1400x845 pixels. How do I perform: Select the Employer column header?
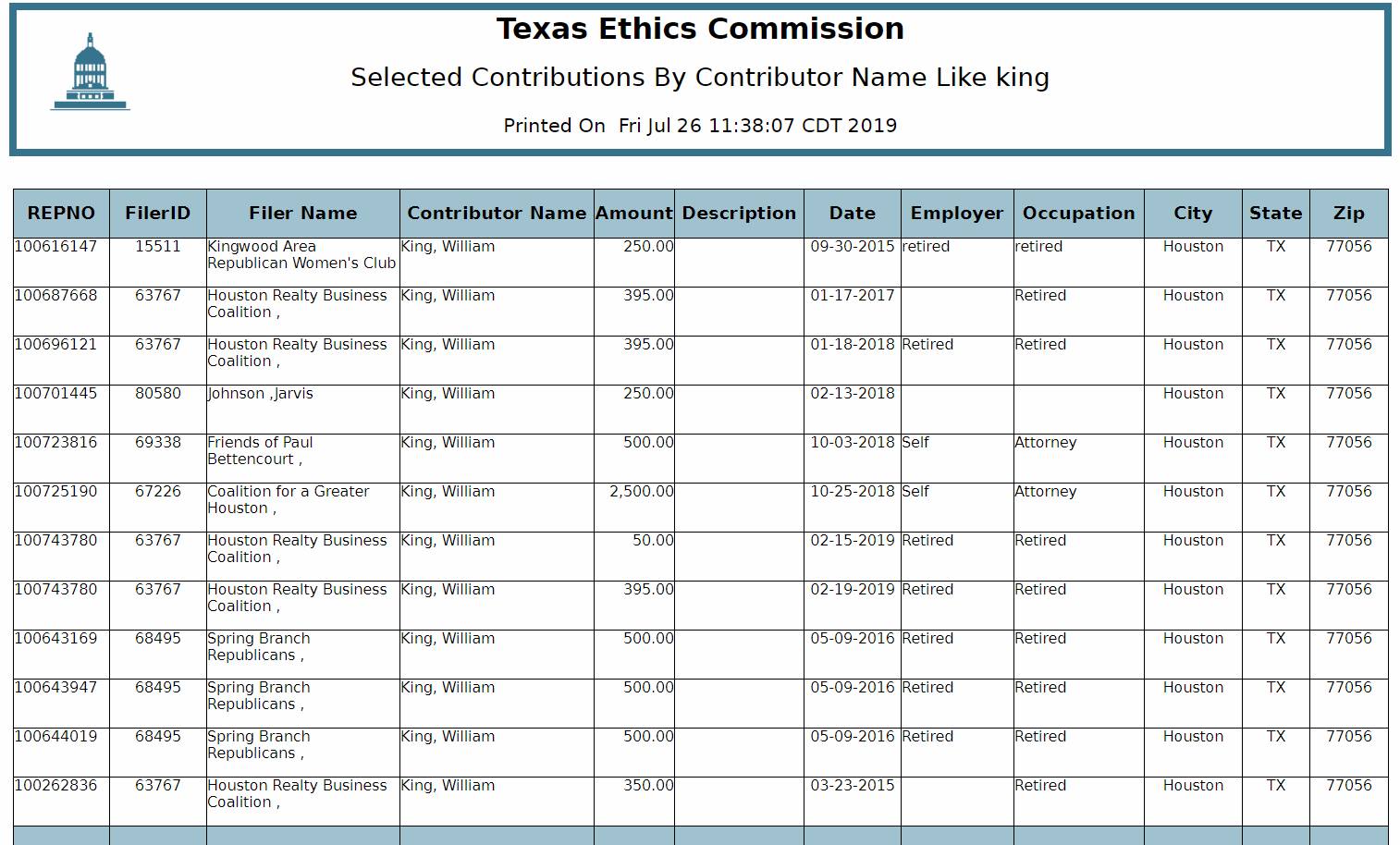coord(957,214)
